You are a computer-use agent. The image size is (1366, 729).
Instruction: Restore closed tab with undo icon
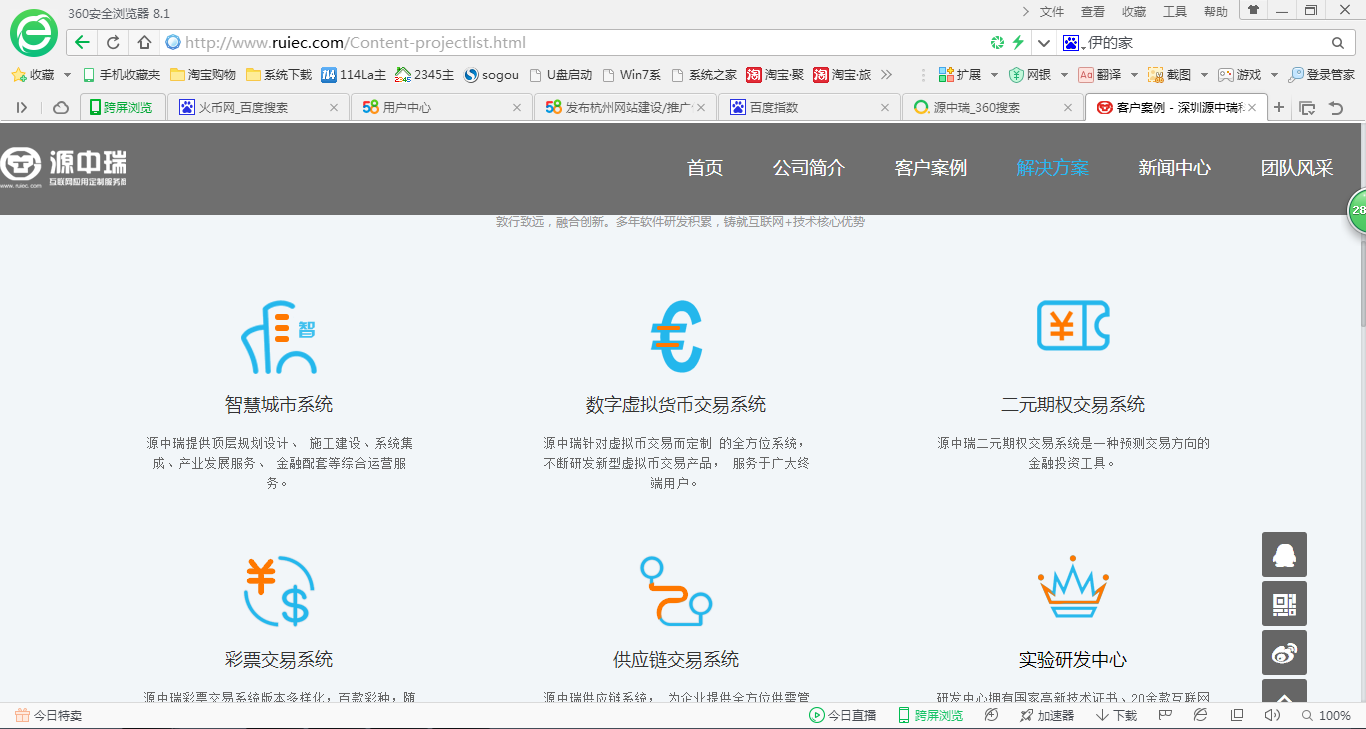coord(1335,107)
